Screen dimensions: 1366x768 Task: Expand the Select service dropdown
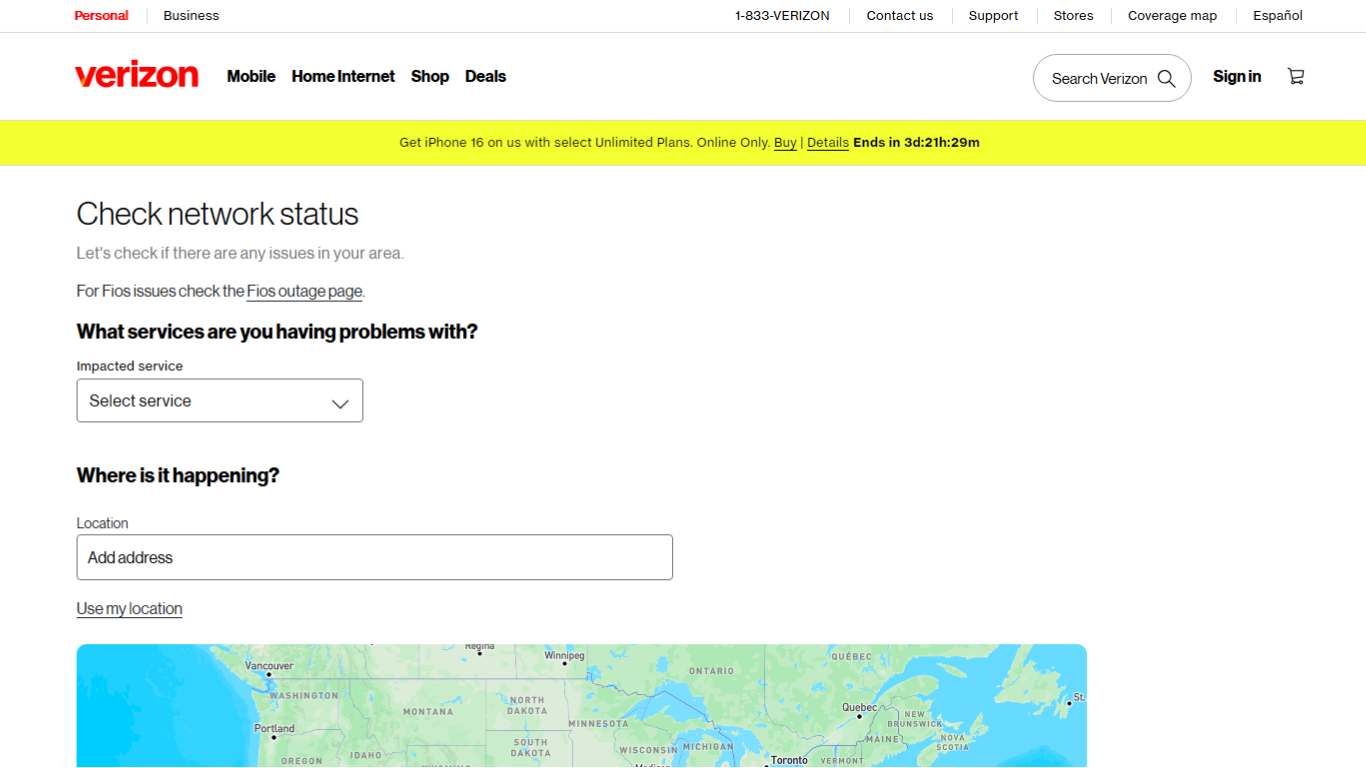point(220,400)
